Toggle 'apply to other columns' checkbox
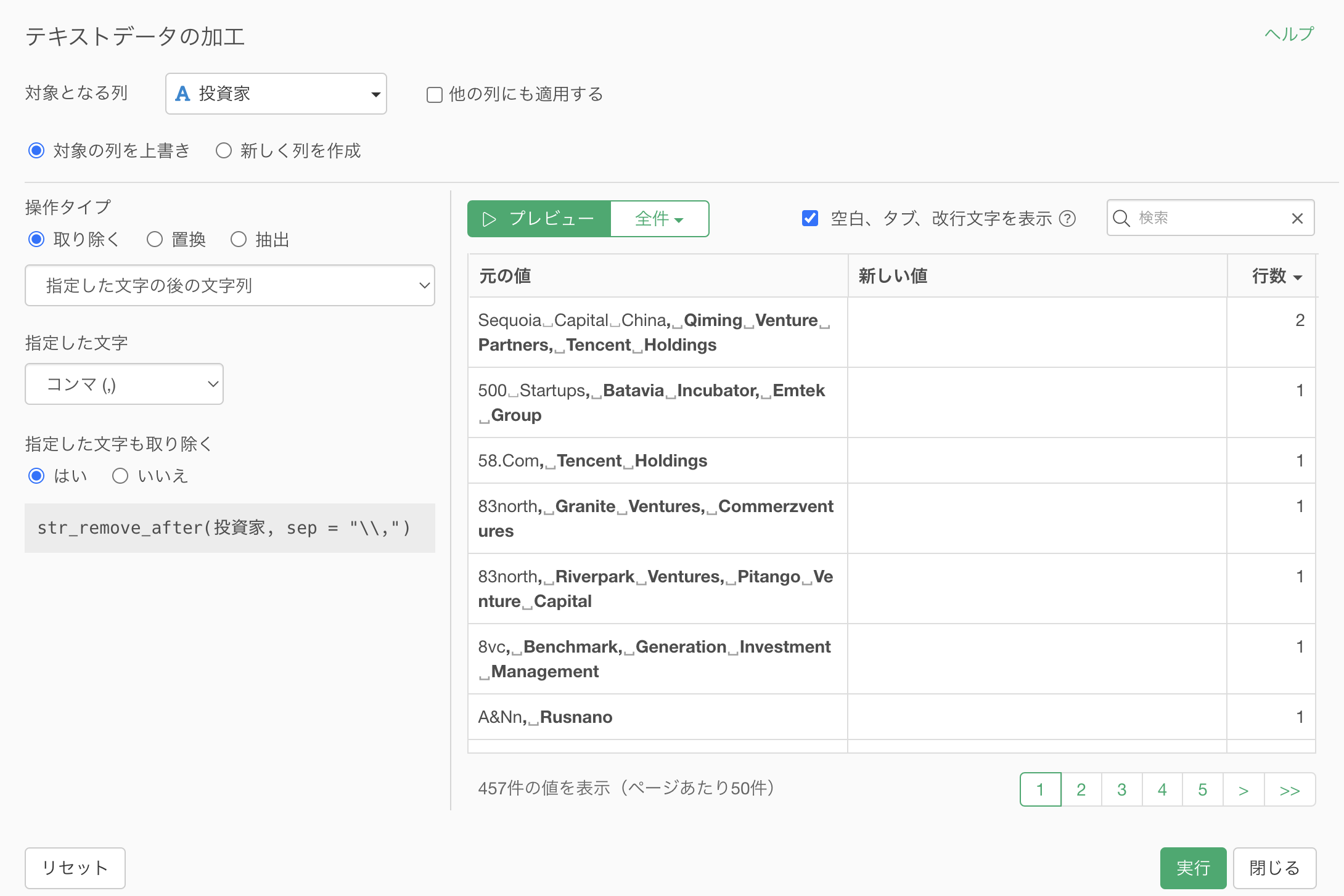Image resolution: width=1344 pixels, height=896 pixels. 435,94
